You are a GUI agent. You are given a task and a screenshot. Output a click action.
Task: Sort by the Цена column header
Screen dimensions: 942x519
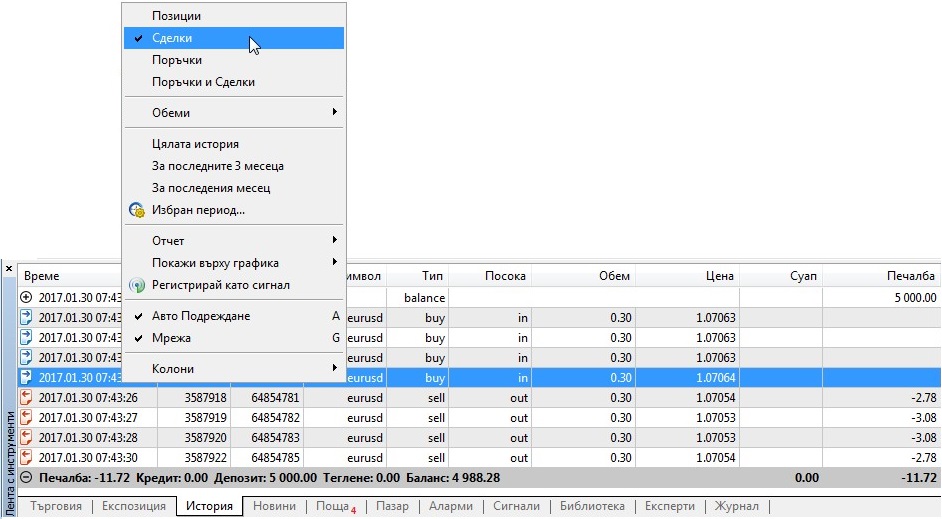[687, 276]
